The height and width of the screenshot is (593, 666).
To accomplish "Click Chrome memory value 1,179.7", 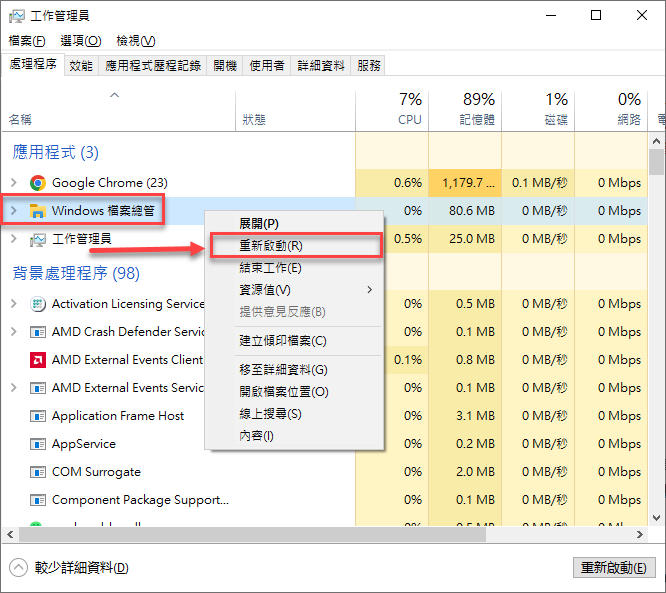I will 465,183.
